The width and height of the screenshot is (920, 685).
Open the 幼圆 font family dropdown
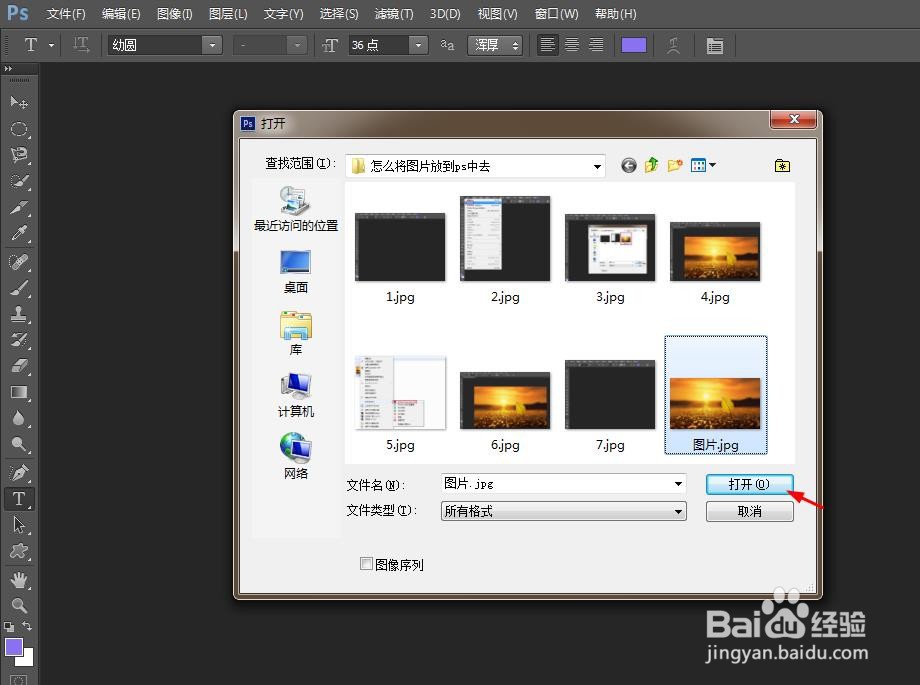(x=212, y=45)
